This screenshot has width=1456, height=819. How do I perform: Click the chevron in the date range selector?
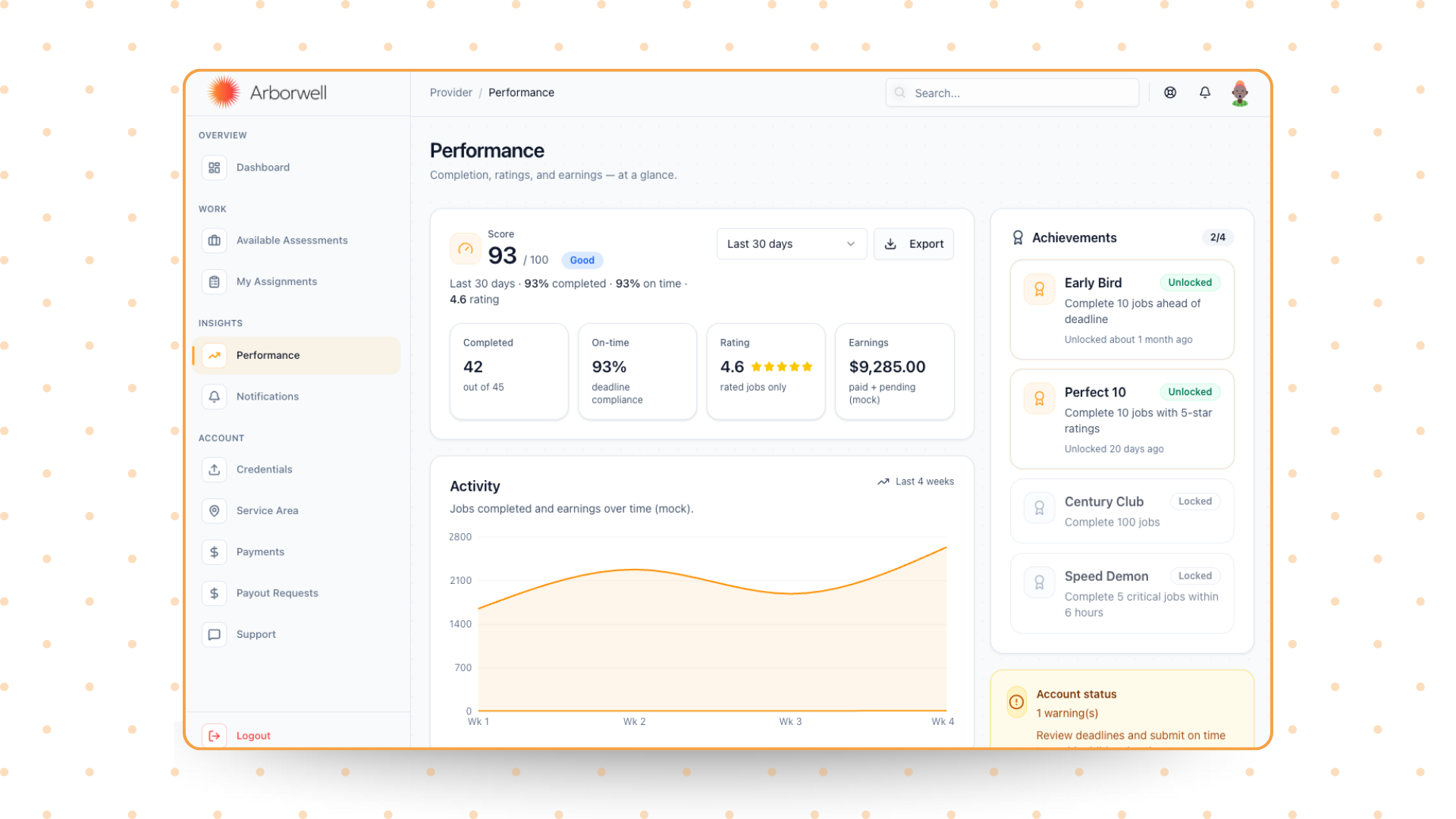click(x=850, y=244)
